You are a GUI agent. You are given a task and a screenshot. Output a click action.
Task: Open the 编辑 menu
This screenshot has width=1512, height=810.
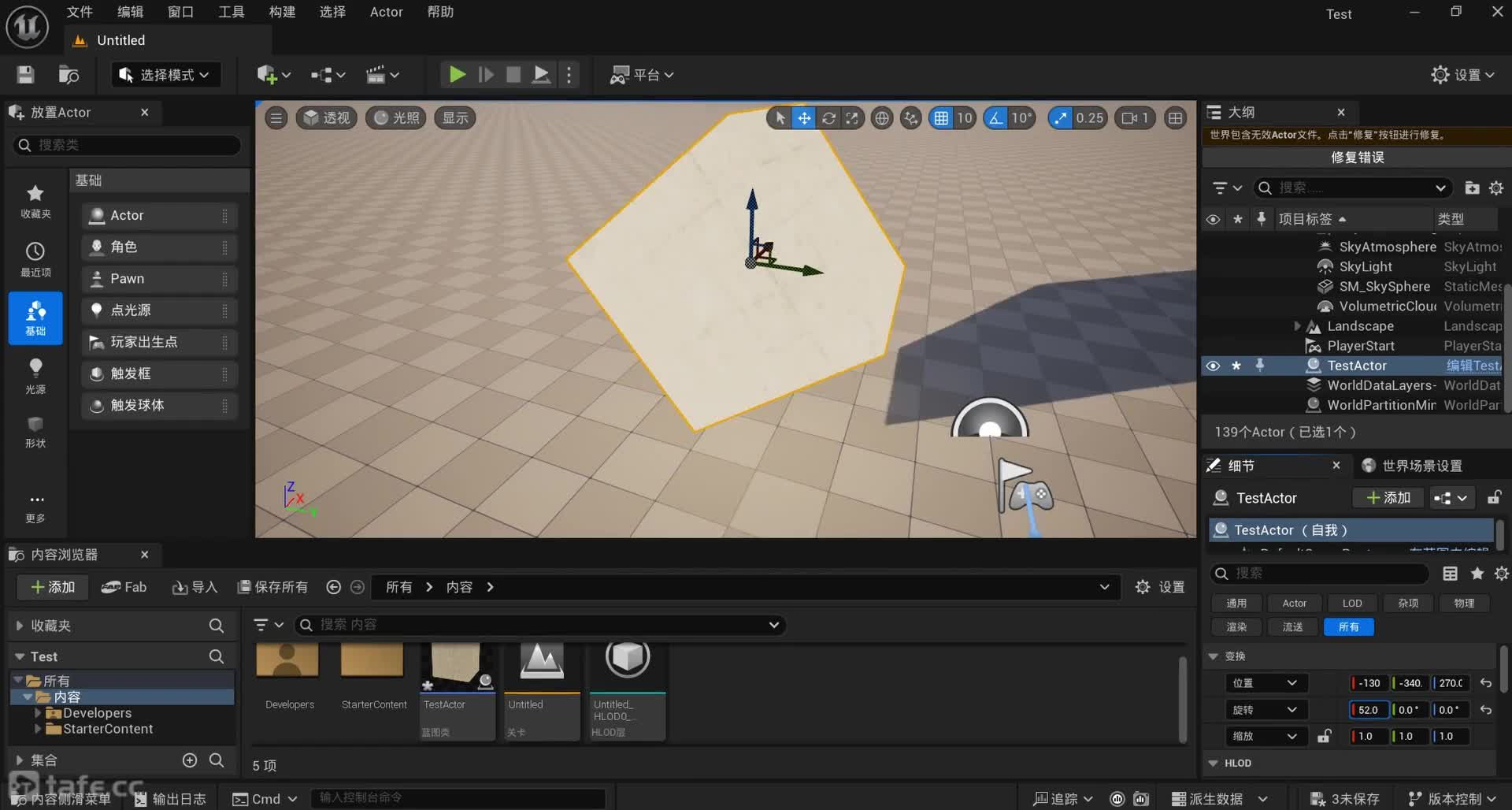[130, 12]
